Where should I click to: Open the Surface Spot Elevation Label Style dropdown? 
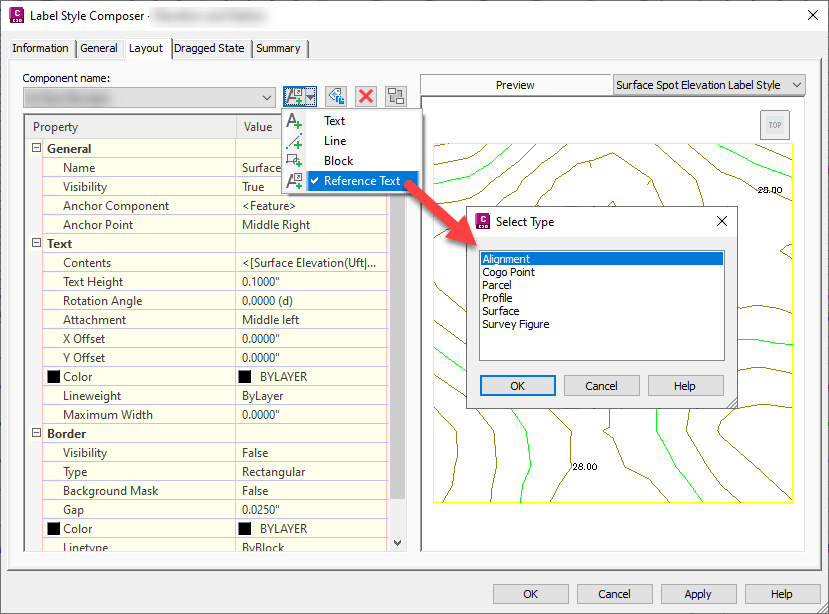tap(795, 84)
